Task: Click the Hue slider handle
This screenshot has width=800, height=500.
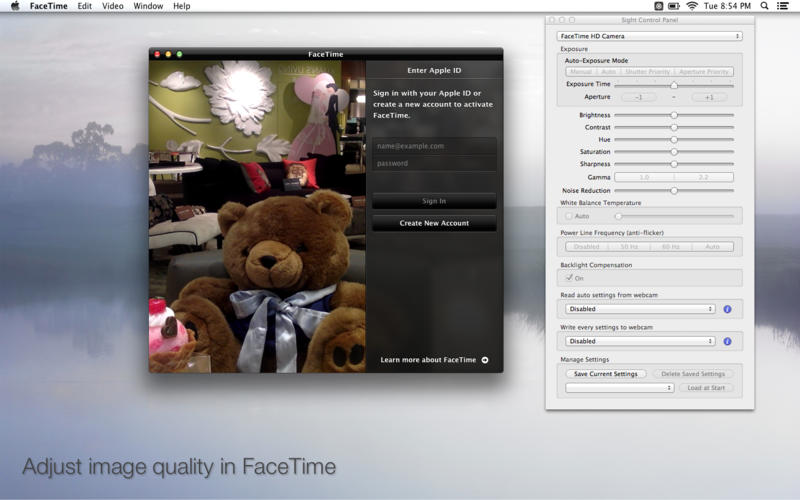Action: click(x=674, y=139)
